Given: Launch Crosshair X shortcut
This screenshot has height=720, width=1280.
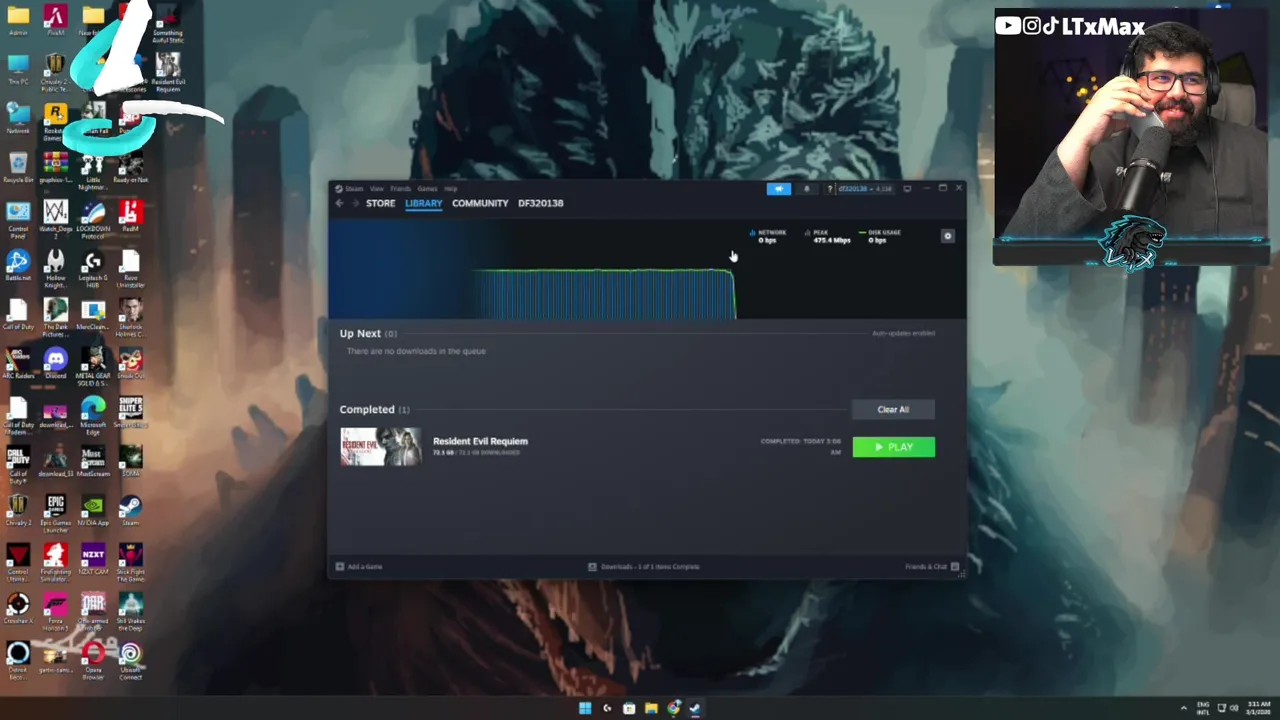Looking at the screenshot, I should 18,608.
